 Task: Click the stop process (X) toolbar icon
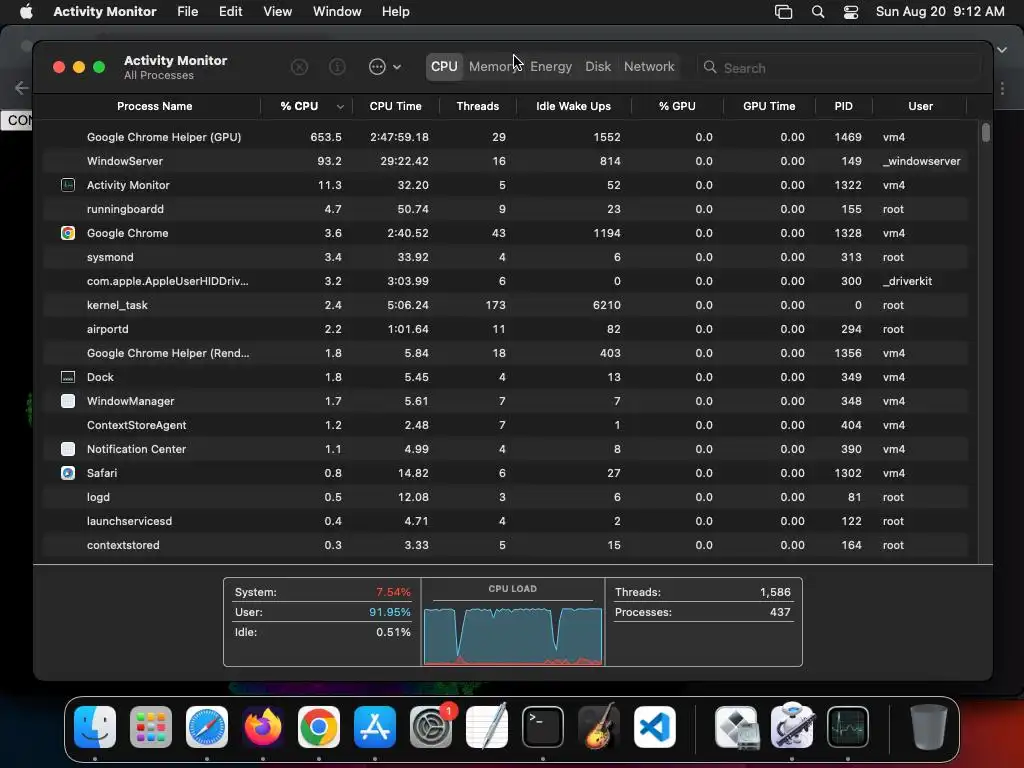click(299, 67)
